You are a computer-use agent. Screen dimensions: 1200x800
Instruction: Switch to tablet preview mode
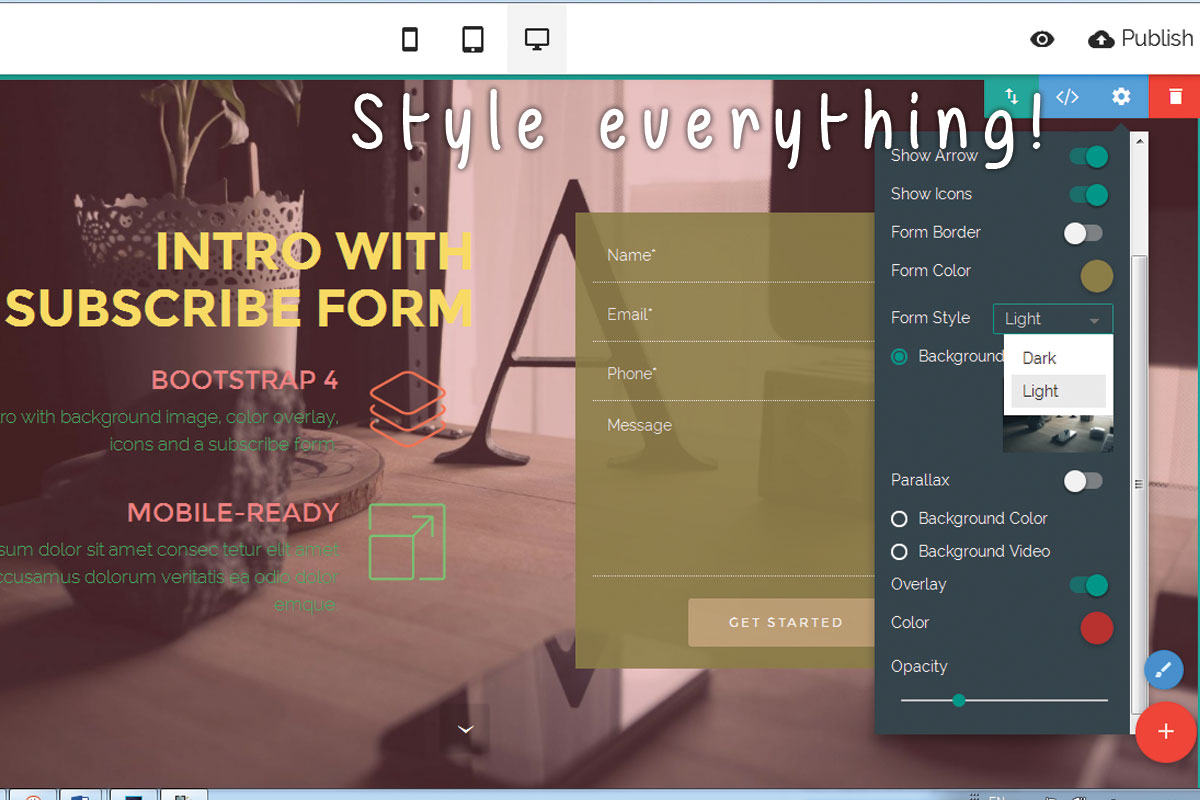tap(473, 39)
